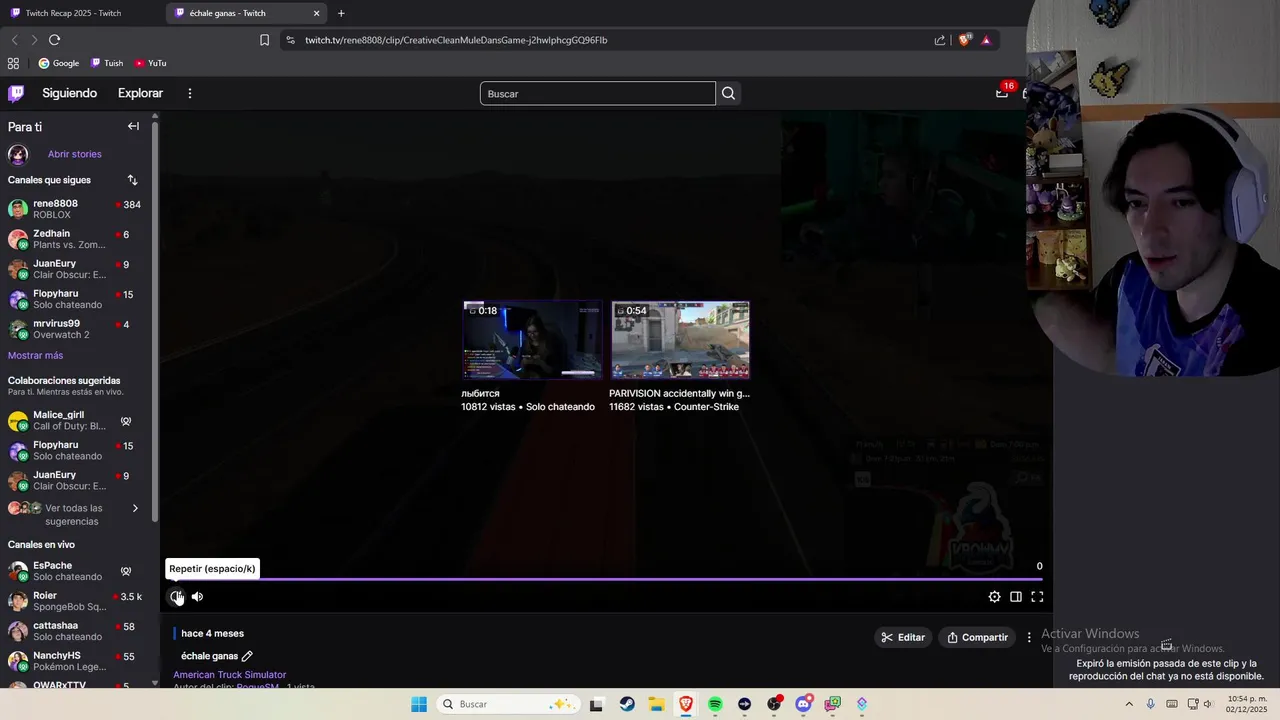Image resolution: width=1280 pixels, height=720 pixels.
Task: Click Mostrar más under followed channels
Action: [x=35, y=355]
